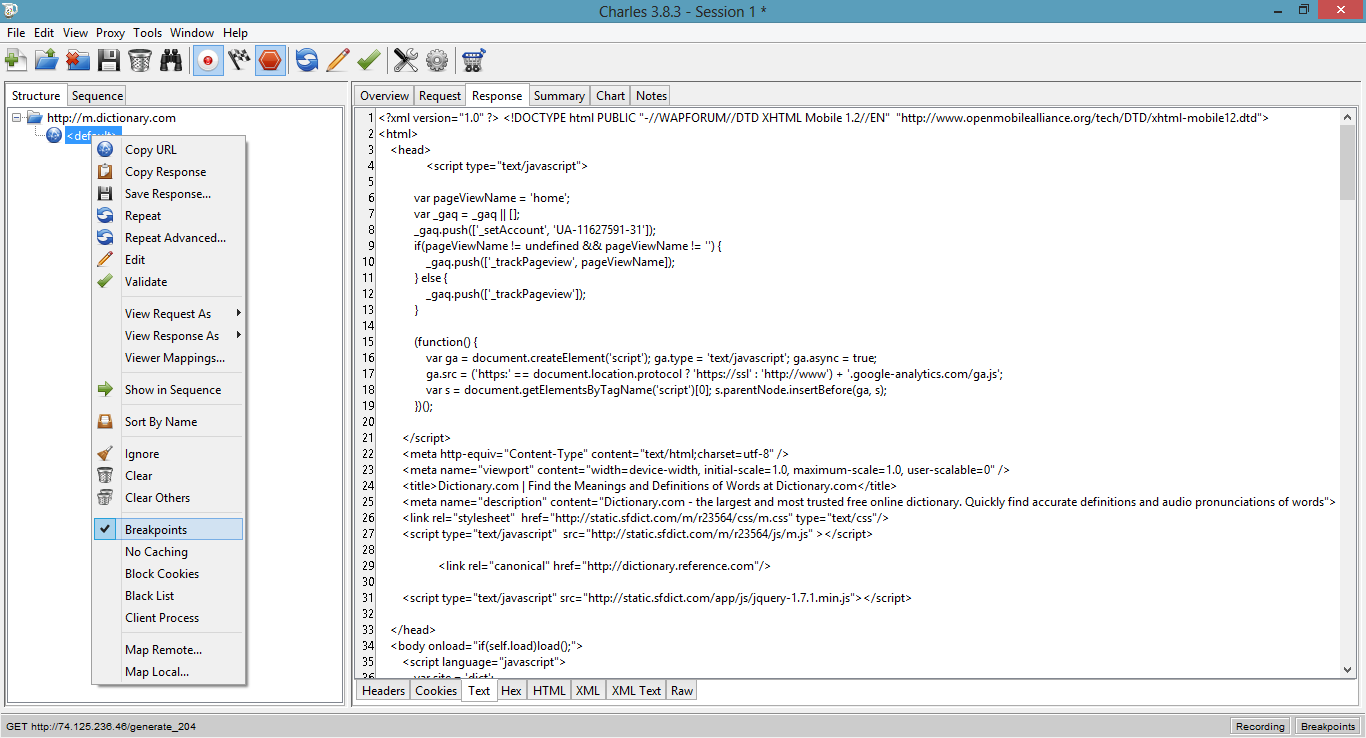This screenshot has height=738, width=1366.
Task: Open the Proxy menu
Action: (x=111, y=33)
